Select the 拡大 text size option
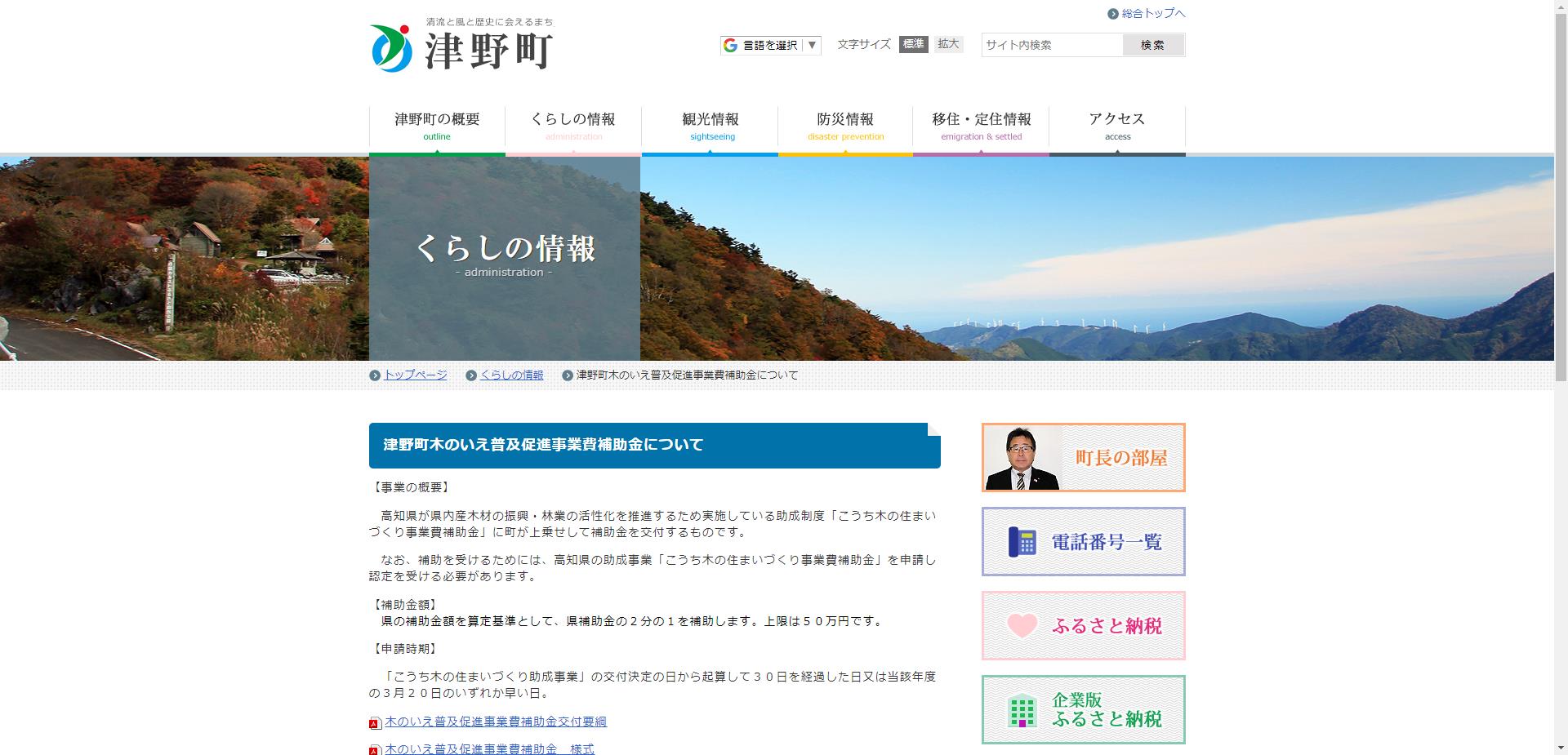Screen dimensions: 1568x755 tap(948, 44)
